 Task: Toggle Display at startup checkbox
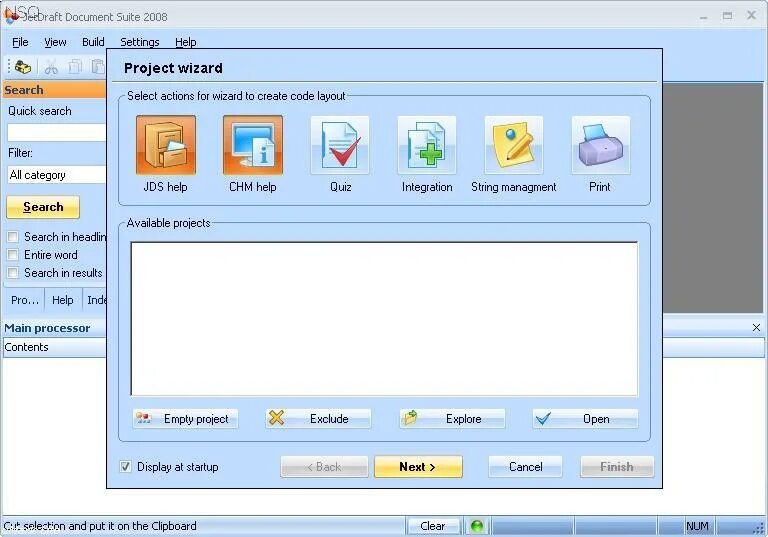(125, 466)
